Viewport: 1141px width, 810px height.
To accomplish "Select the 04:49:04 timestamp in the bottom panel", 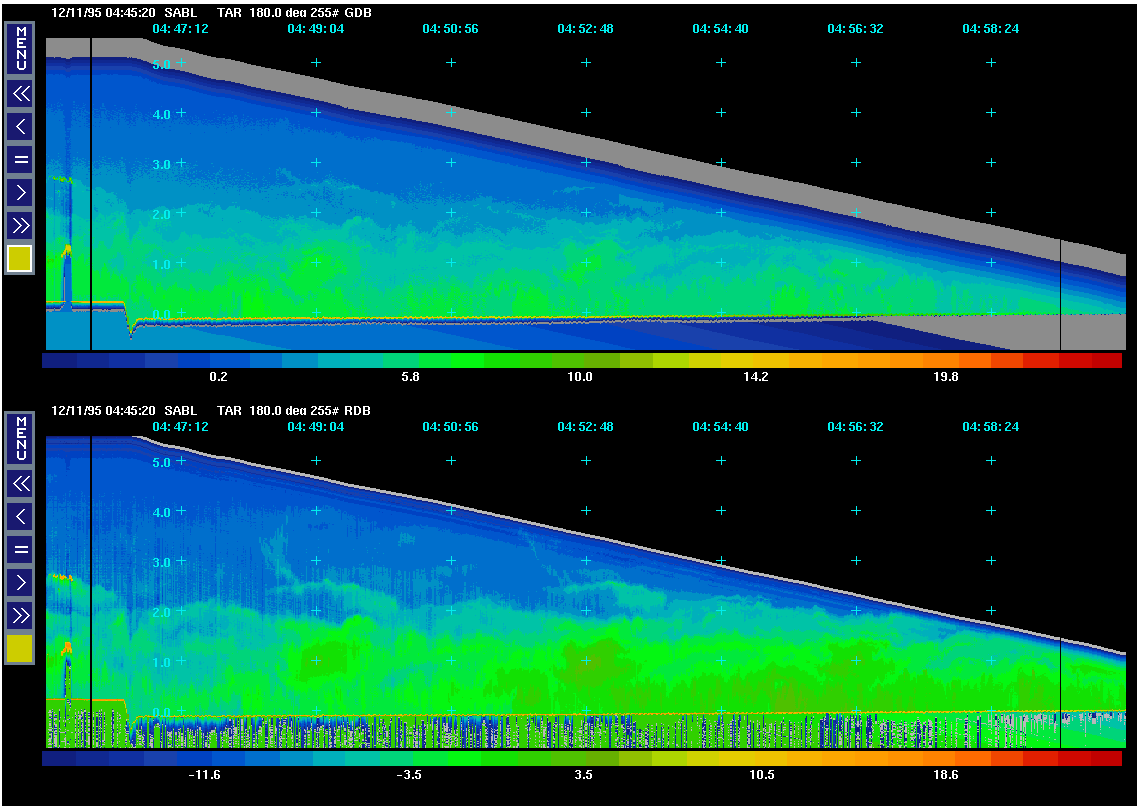I will pyautogui.click(x=315, y=427).
